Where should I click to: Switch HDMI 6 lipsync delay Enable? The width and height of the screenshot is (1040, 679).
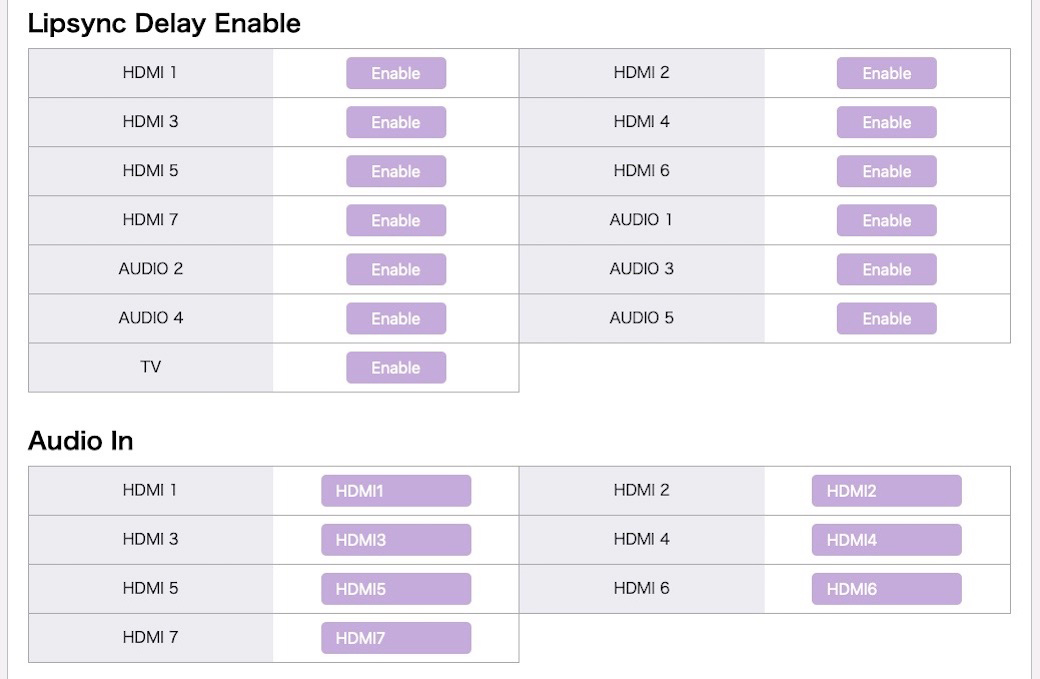pyautogui.click(x=886, y=171)
